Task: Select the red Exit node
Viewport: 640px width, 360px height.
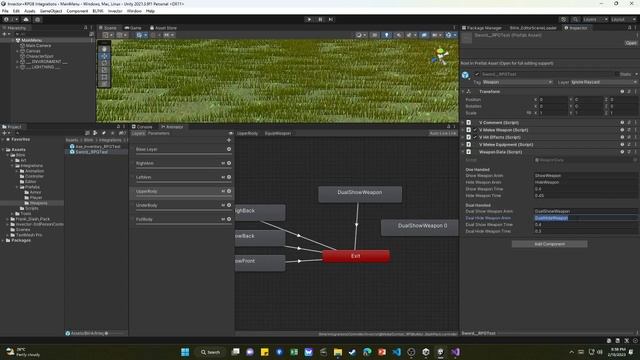Action: (356, 256)
